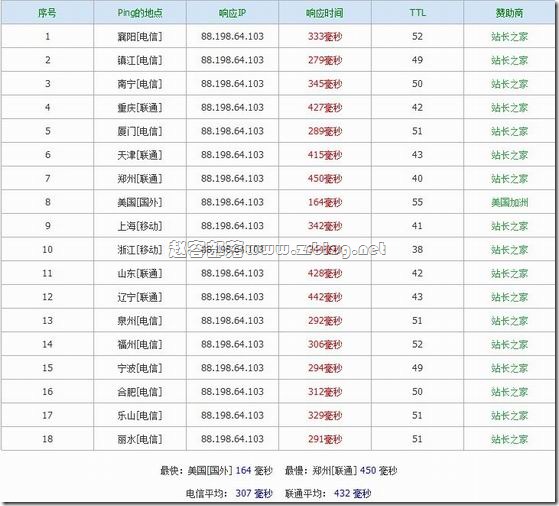
Task: Click 站长之家 link in the 合肥[电信] row
Action: tap(509, 392)
